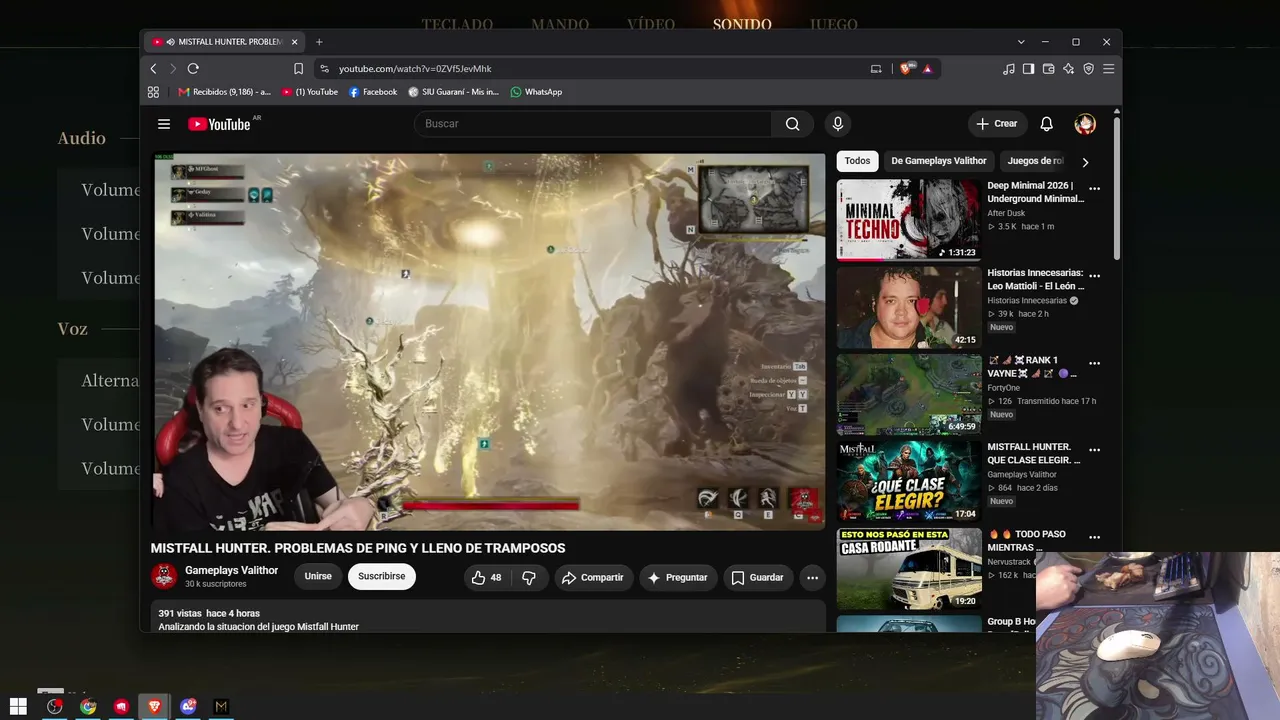Screen dimensions: 1280x720
Task: Play the Casa Rodante video thumbnail
Action: (909, 568)
